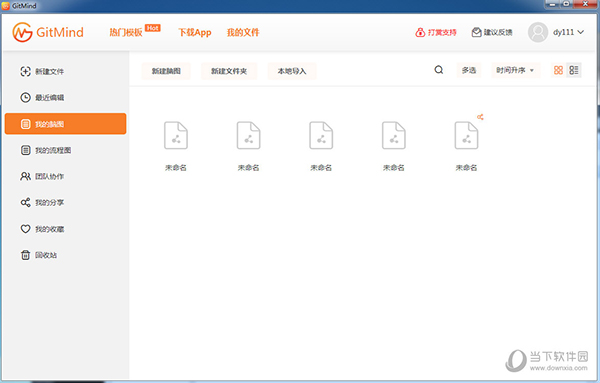Image resolution: width=600 pixels, height=383 pixels.
Task: Click the 新建文件 plus icon in sidebar
Action: click(25, 72)
